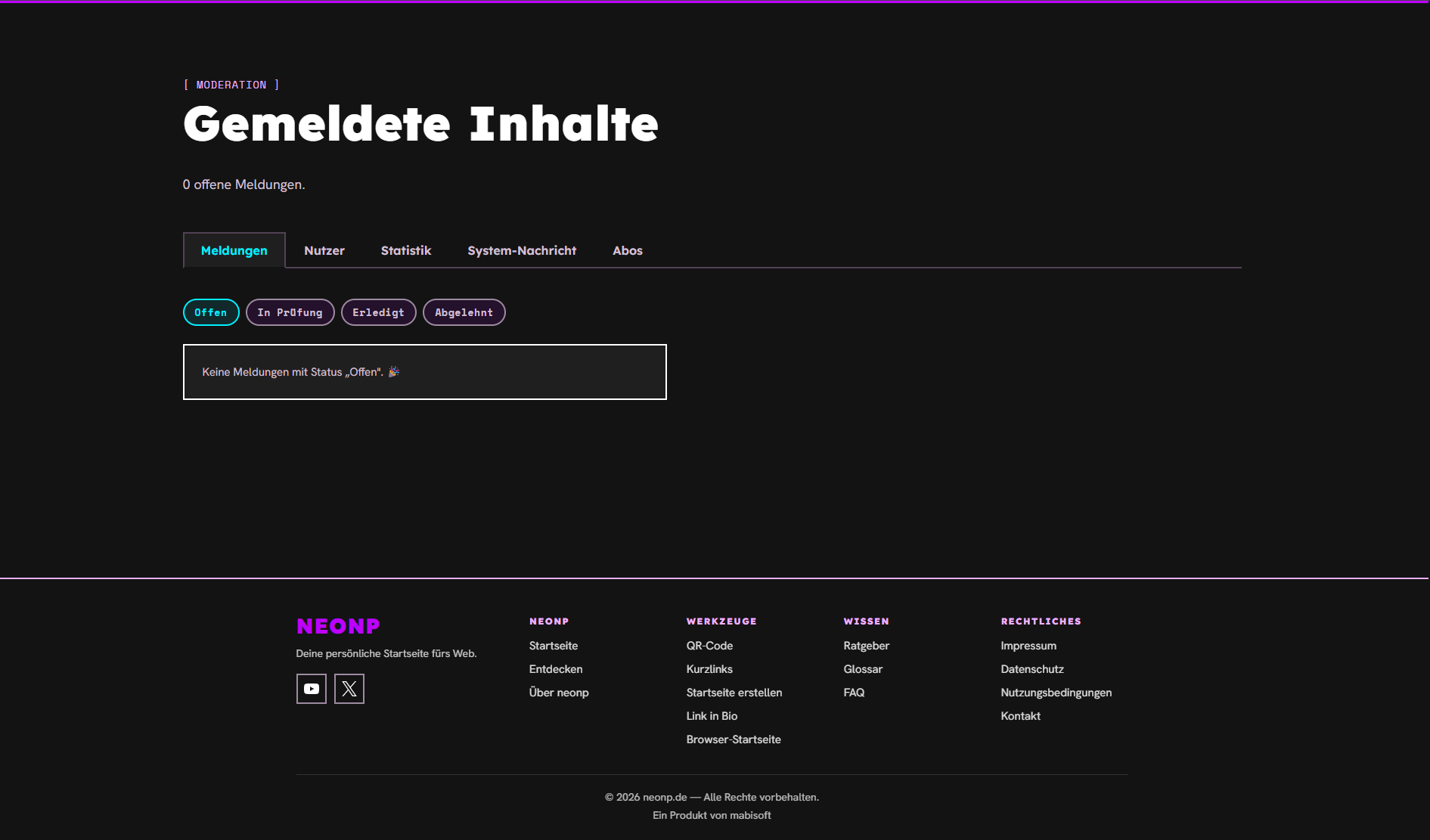
Task: Click the WISSEN footer heading
Action: [867, 621]
